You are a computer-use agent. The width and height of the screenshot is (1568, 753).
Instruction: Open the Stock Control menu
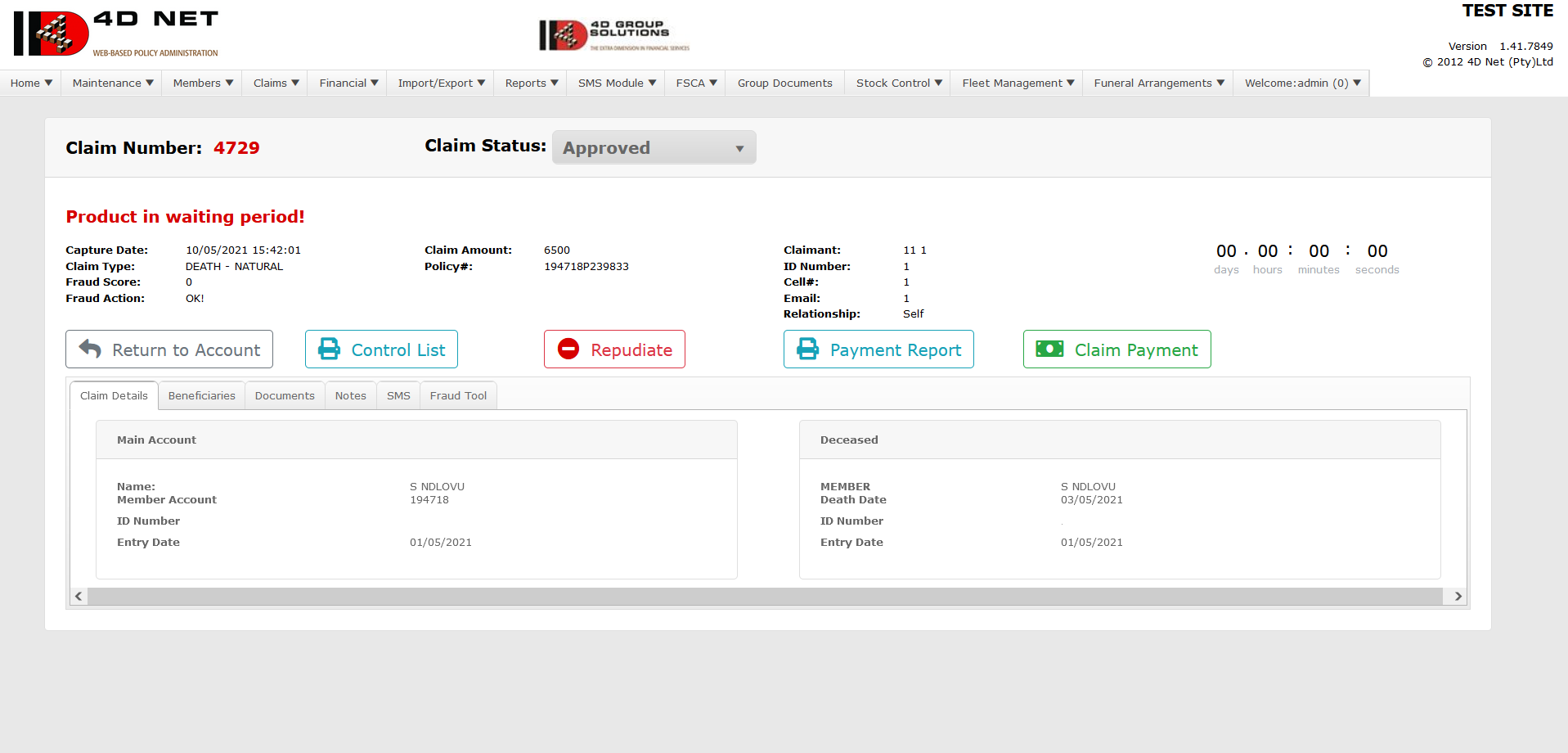click(899, 83)
